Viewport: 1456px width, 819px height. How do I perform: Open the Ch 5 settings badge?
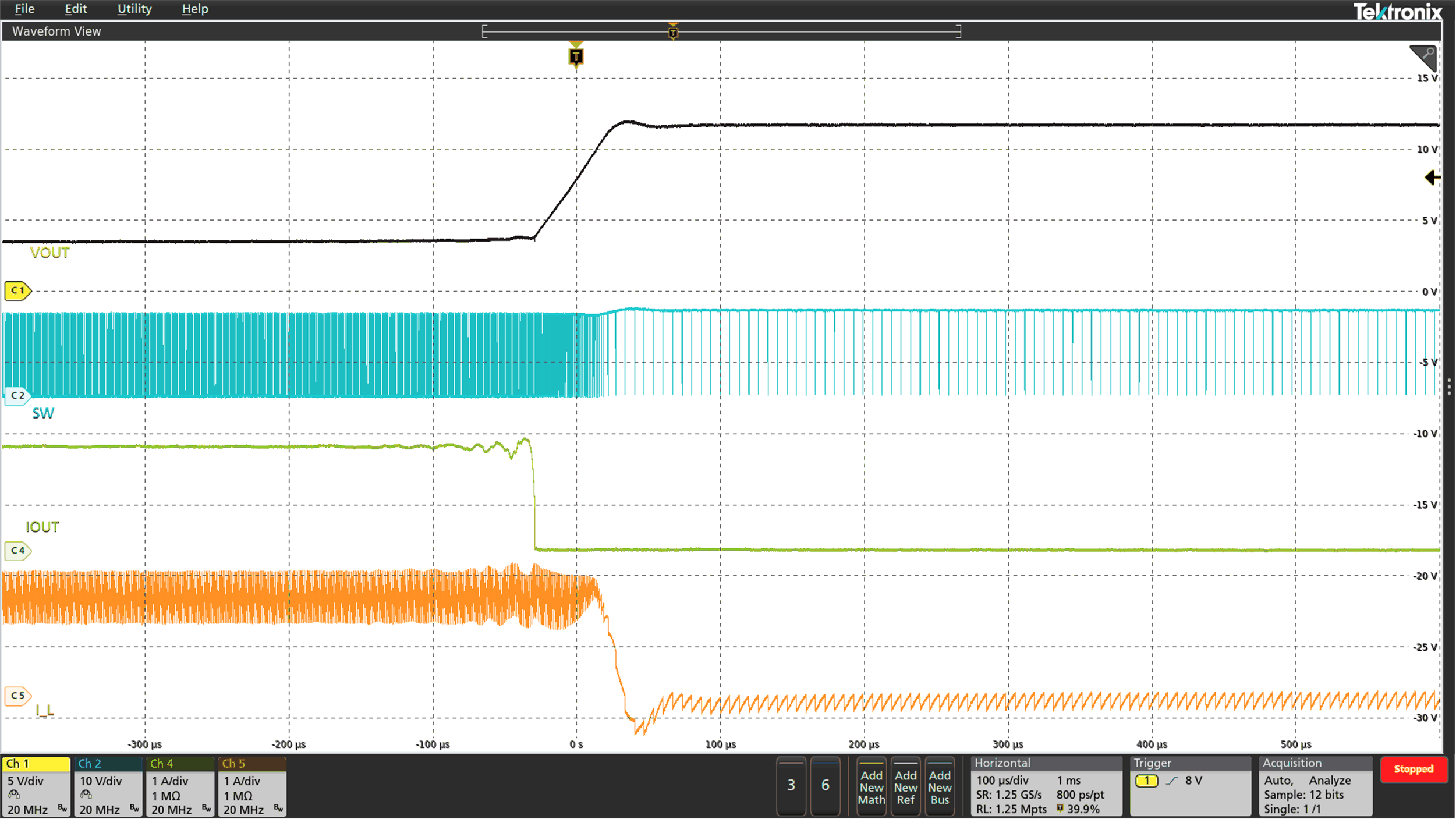(252, 787)
